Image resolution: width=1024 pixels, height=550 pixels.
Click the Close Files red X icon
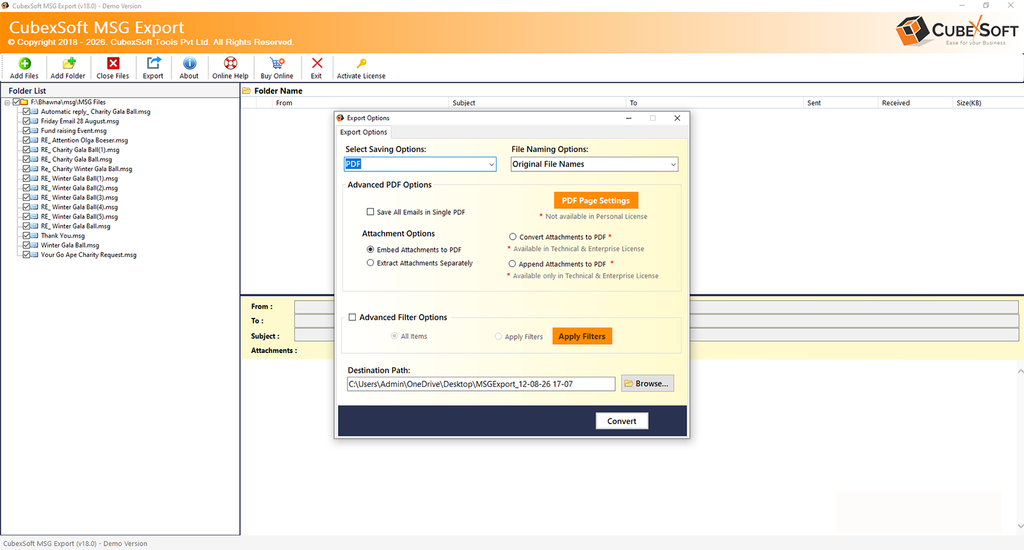coord(113,63)
